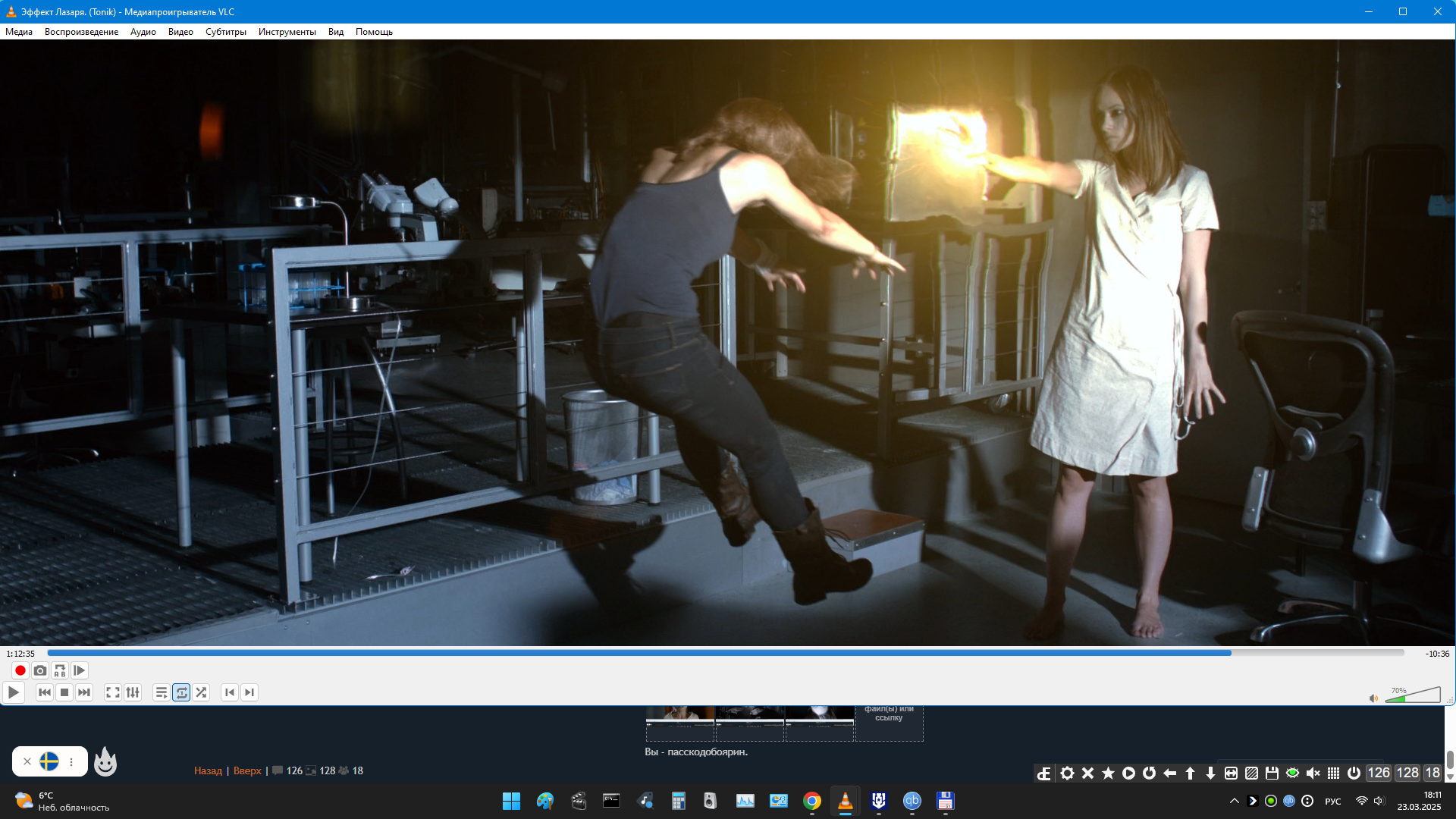Click the Назад link in browser page
This screenshot has height=819, width=1456.
point(208,770)
